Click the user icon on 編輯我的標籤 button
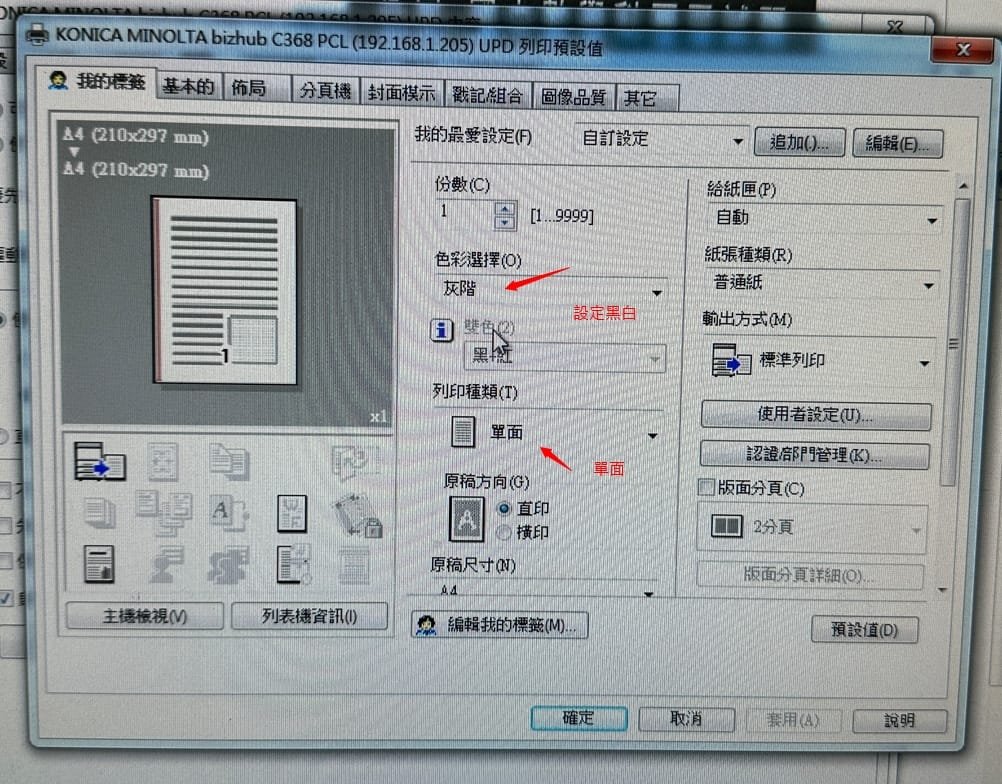The height and width of the screenshot is (784, 1002). (x=427, y=625)
